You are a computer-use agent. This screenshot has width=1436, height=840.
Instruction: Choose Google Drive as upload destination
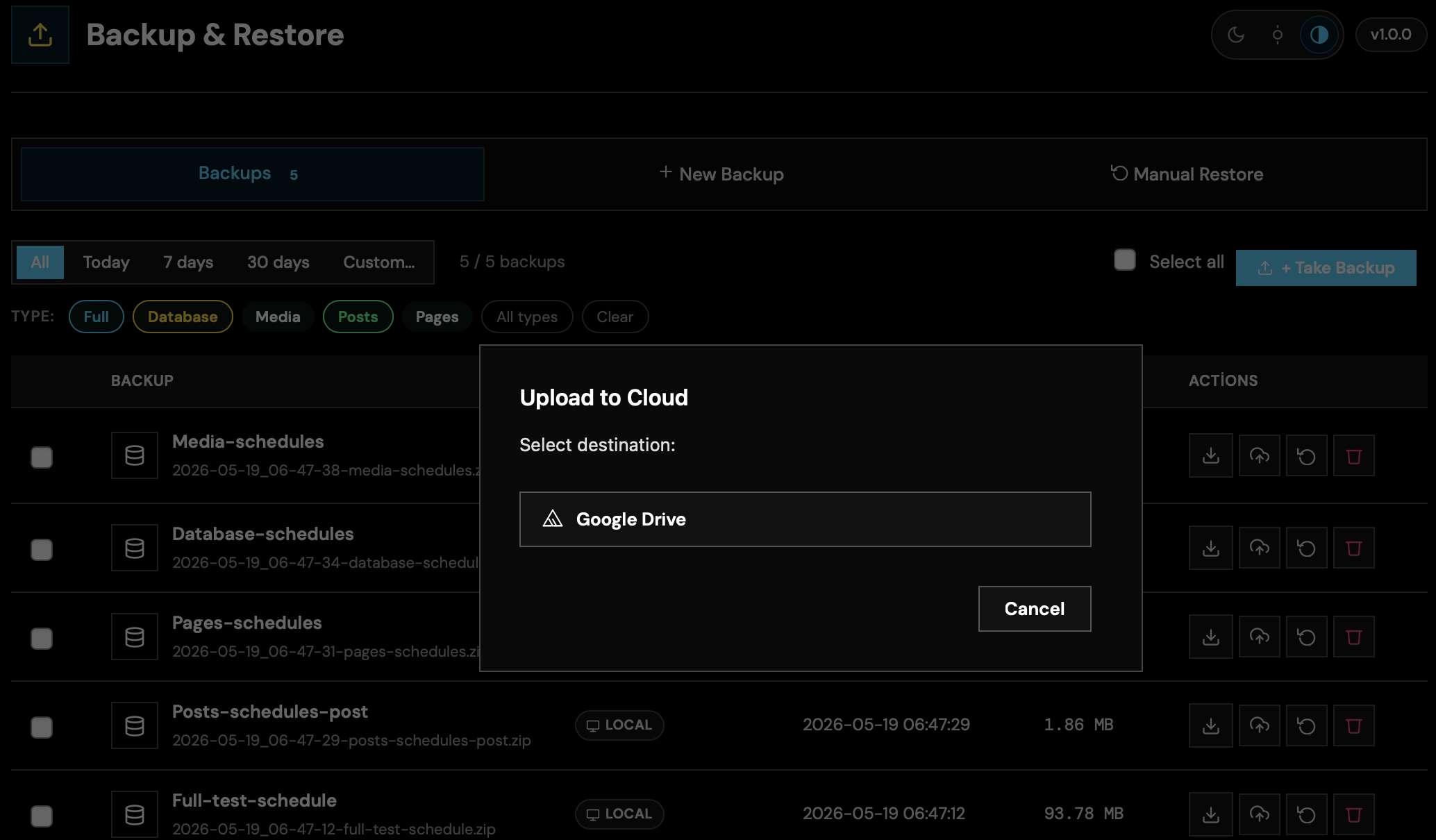pyautogui.click(x=805, y=519)
